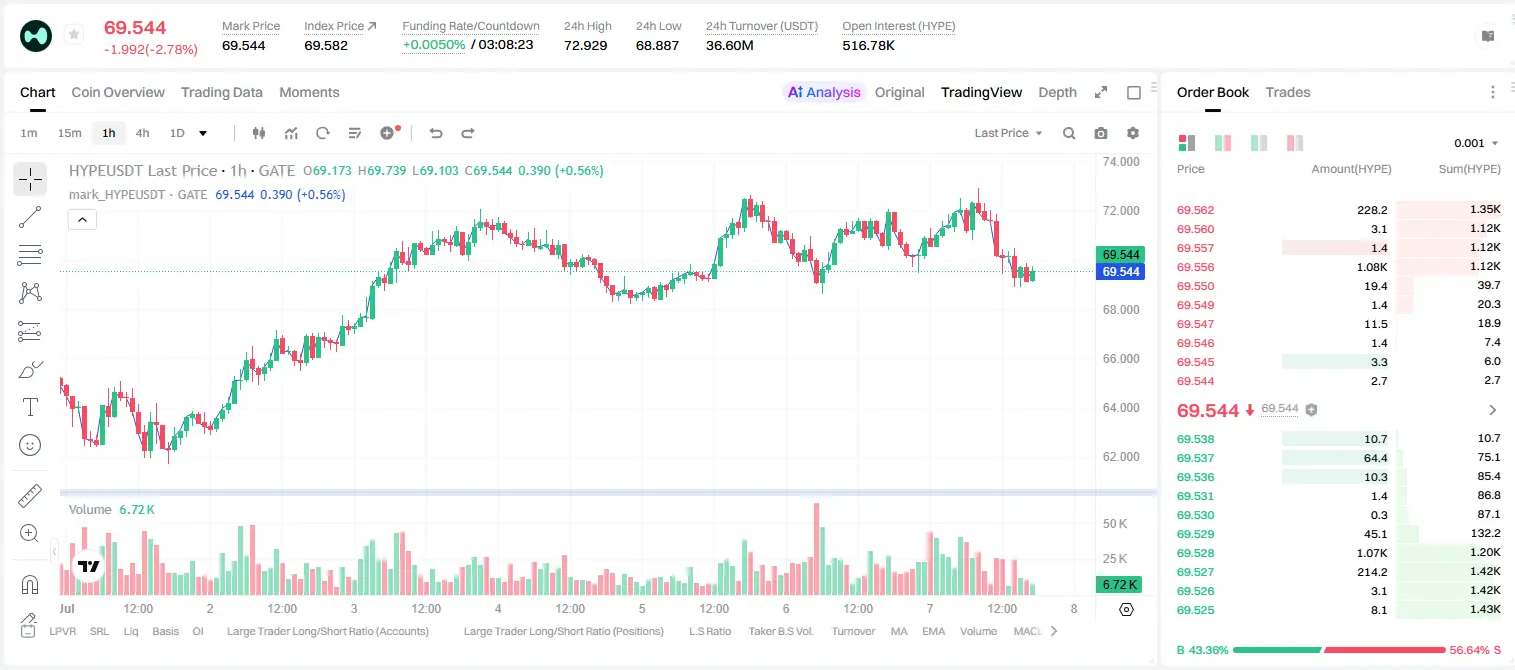Click the AI Analysis button

tap(824, 92)
